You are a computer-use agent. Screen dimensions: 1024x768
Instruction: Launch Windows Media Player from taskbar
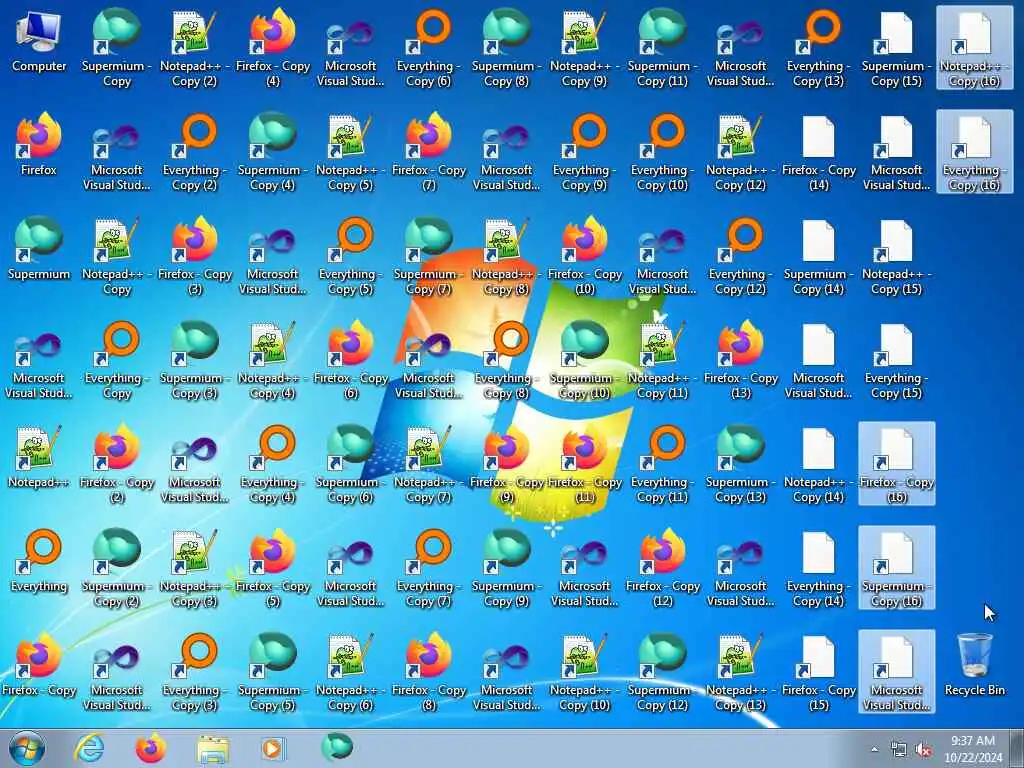coord(273,748)
